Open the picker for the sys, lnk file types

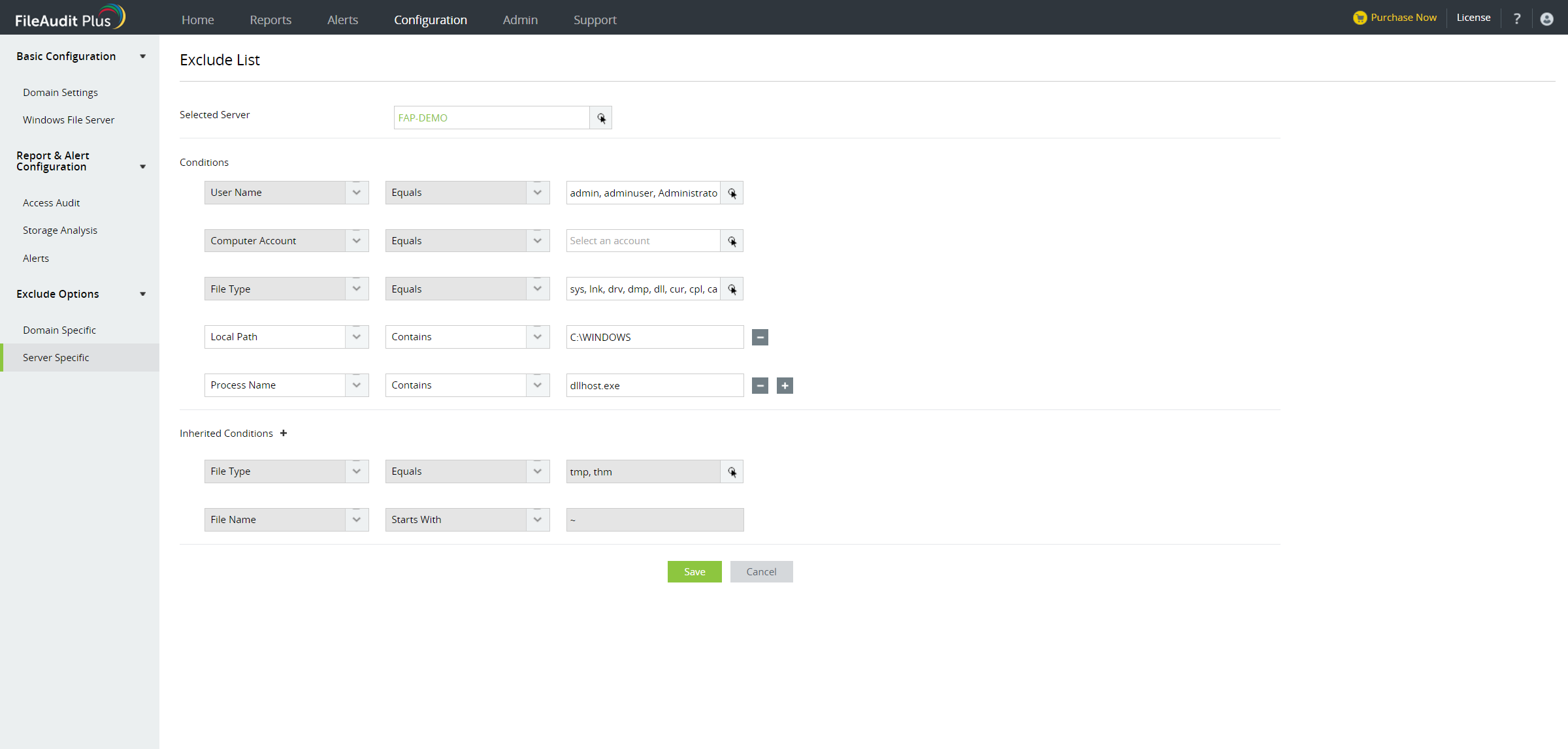(x=732, y=289)
